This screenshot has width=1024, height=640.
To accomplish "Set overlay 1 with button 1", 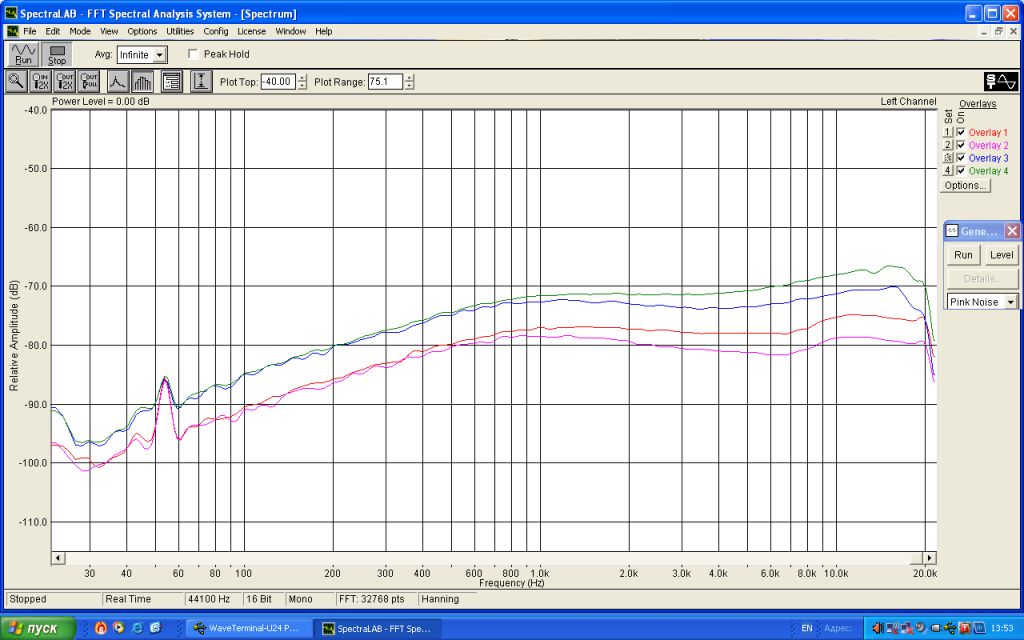I will tap(948, 133).
